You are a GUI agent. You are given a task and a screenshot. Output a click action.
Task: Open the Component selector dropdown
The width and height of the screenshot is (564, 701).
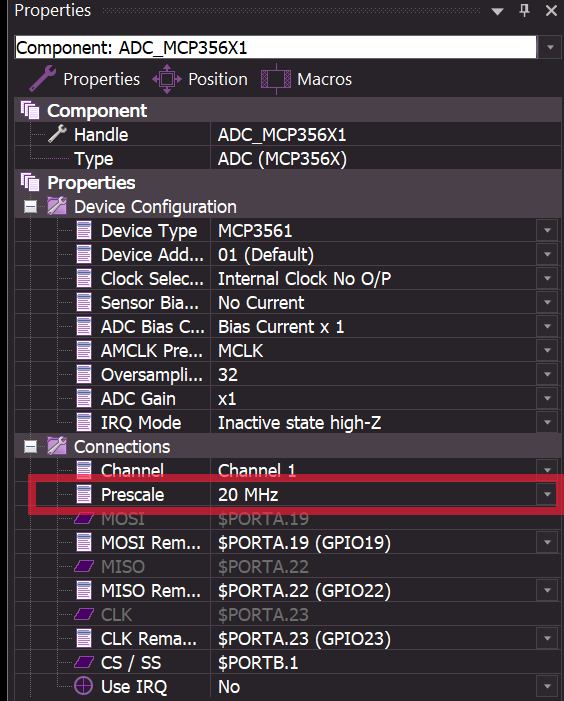coord(550,47)
